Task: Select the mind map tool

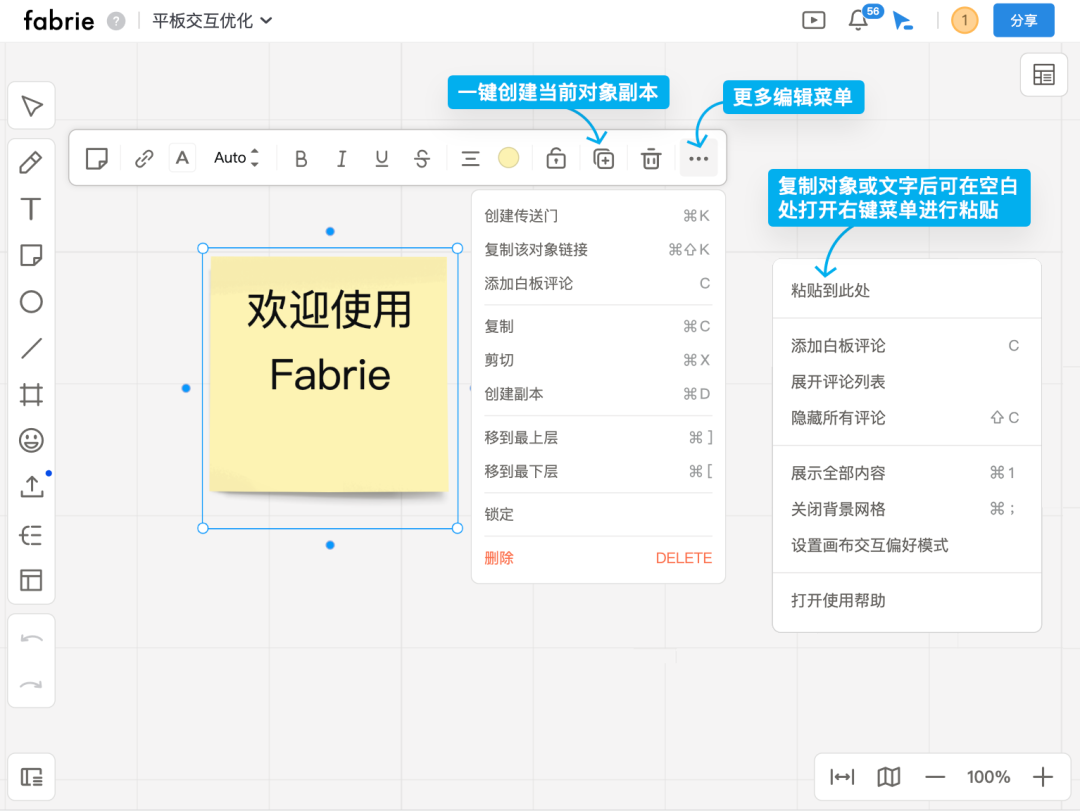Action: (31, 535)
